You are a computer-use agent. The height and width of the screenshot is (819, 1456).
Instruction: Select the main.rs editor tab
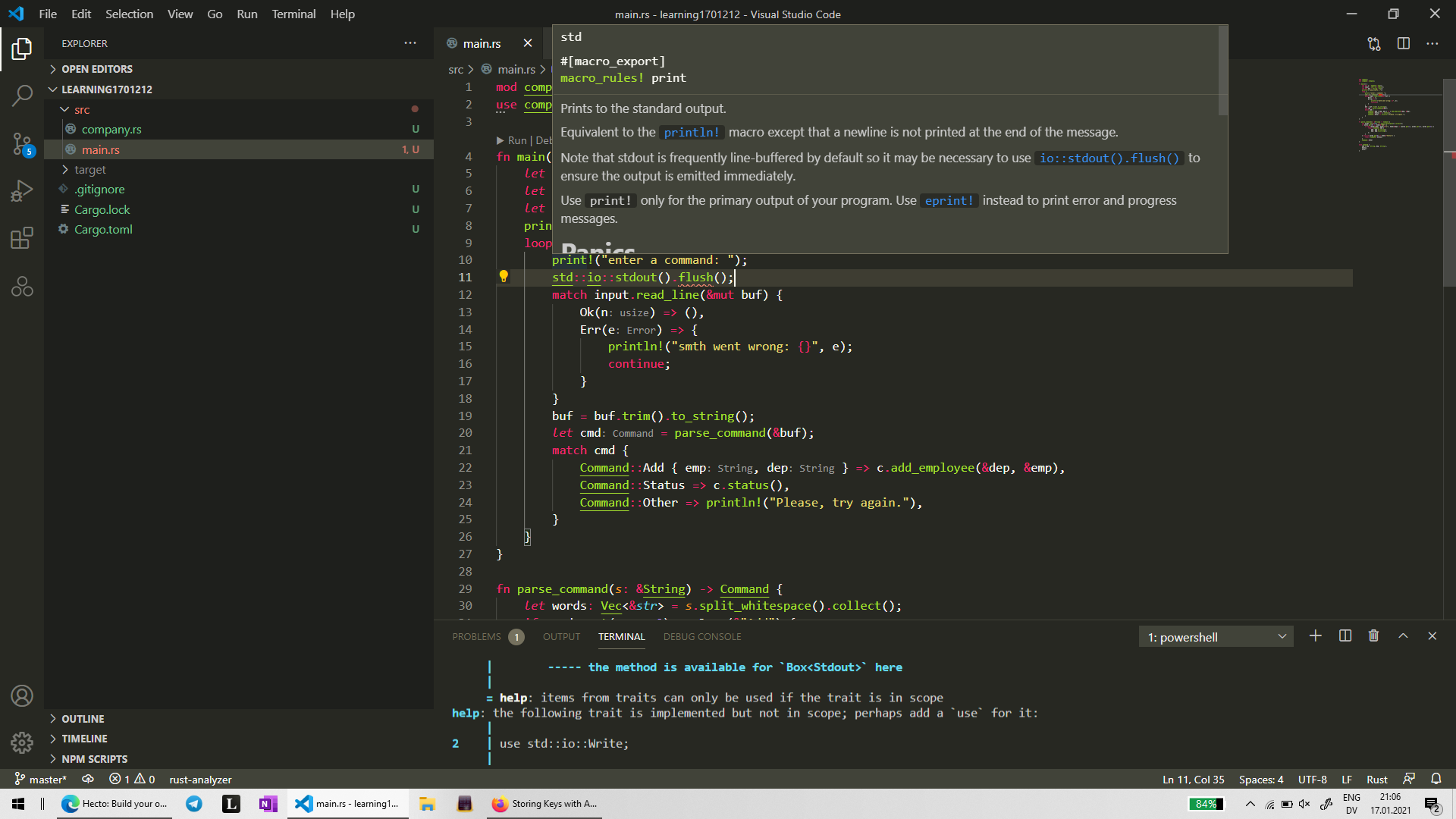point(489,43)
